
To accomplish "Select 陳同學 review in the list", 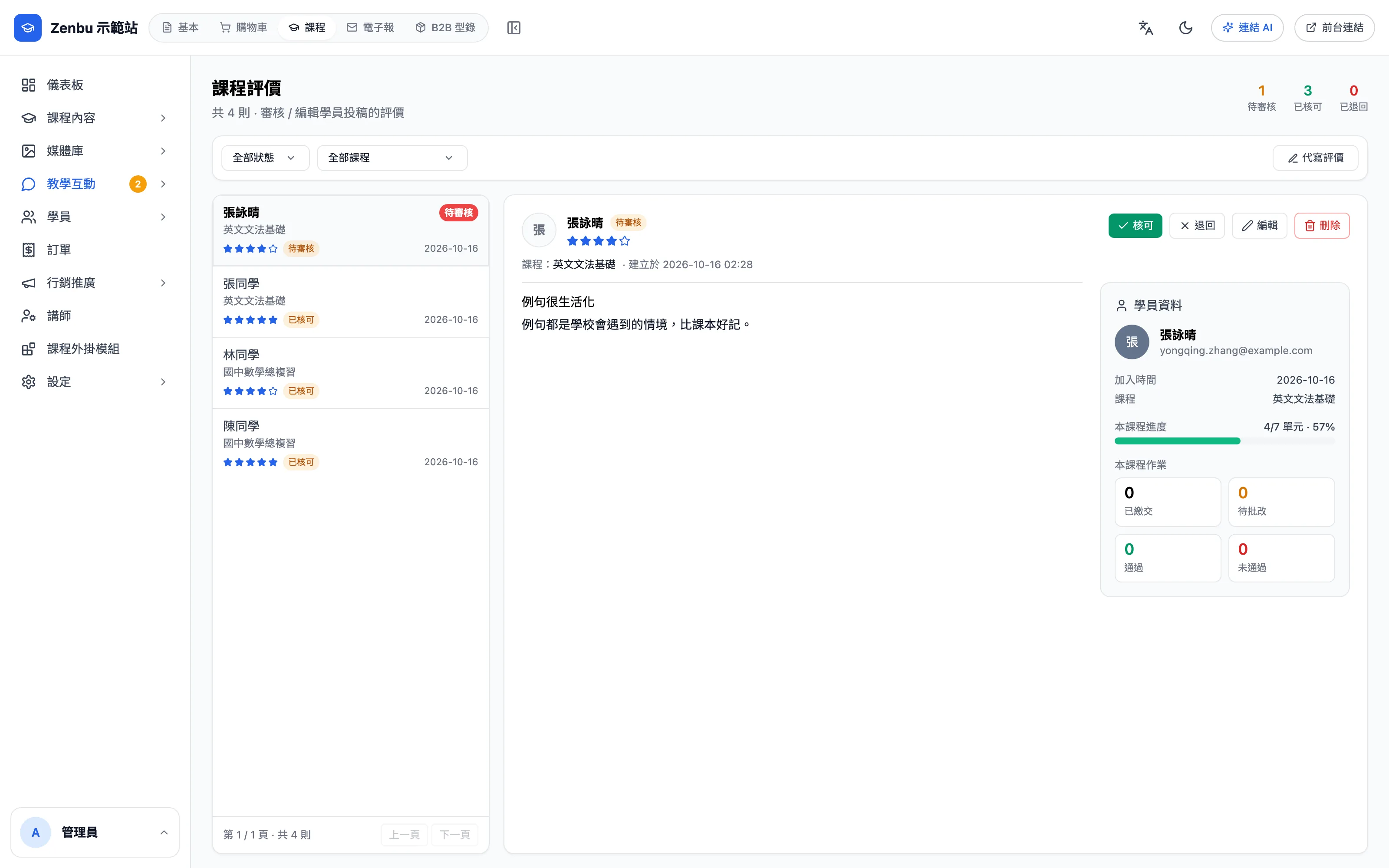I will pyautogui.click(x=350, y=444).
